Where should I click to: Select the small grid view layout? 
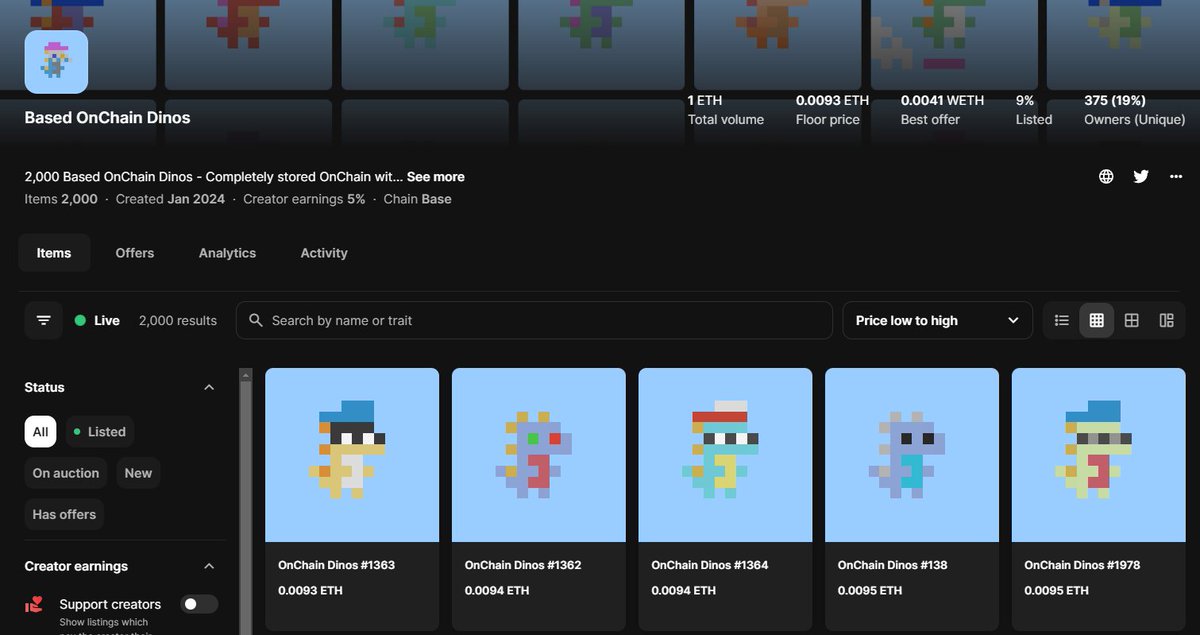[1097, 320]
